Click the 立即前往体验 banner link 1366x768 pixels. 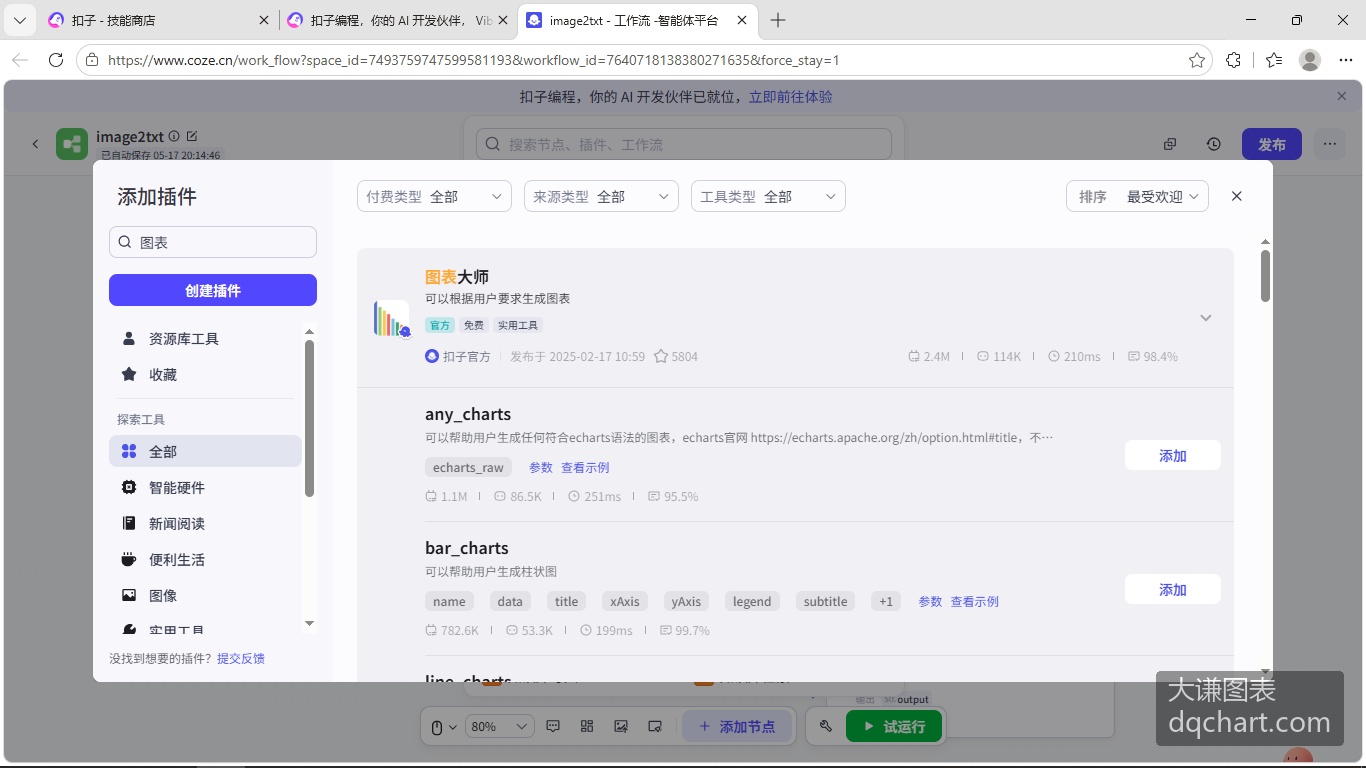(x=791, y=97)
